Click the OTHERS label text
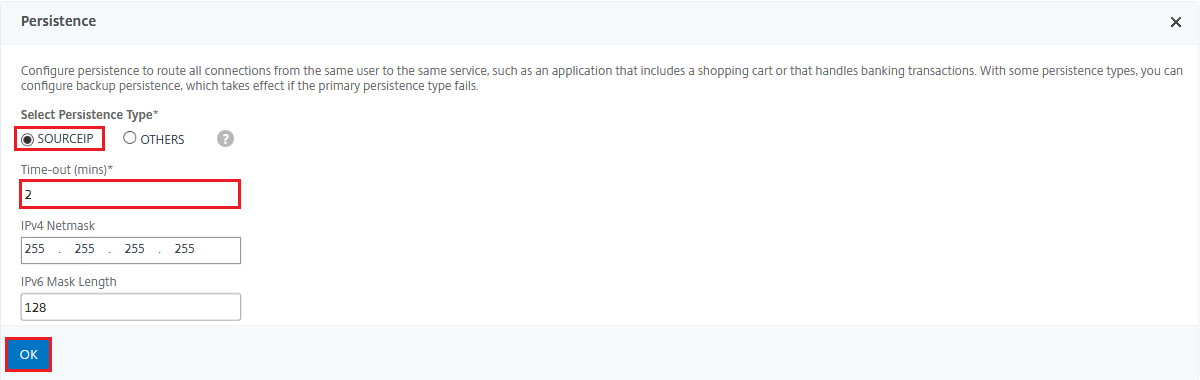 tap(162, 140)
